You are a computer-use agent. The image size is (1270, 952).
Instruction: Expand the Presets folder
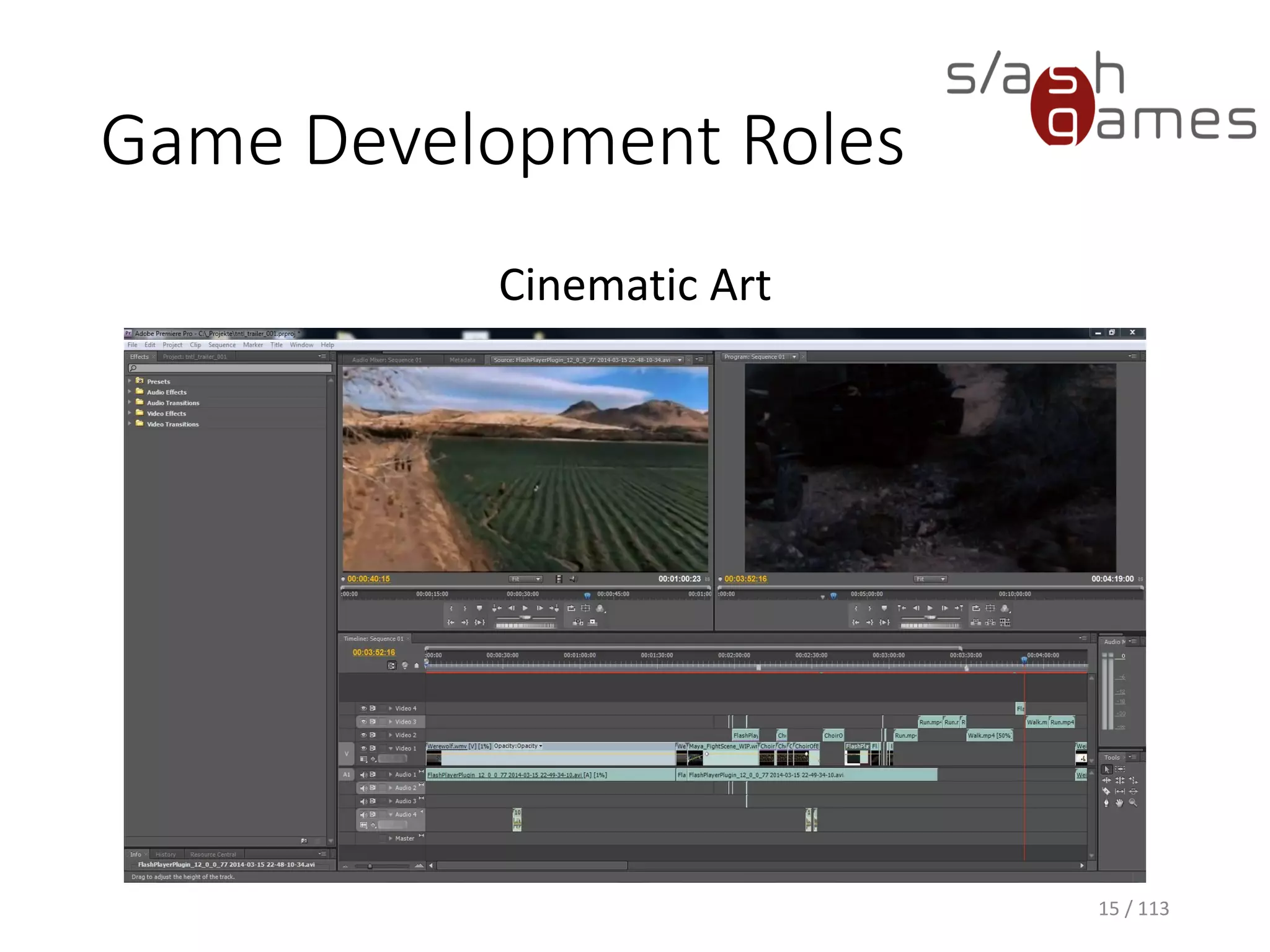(x=130, y=381)
